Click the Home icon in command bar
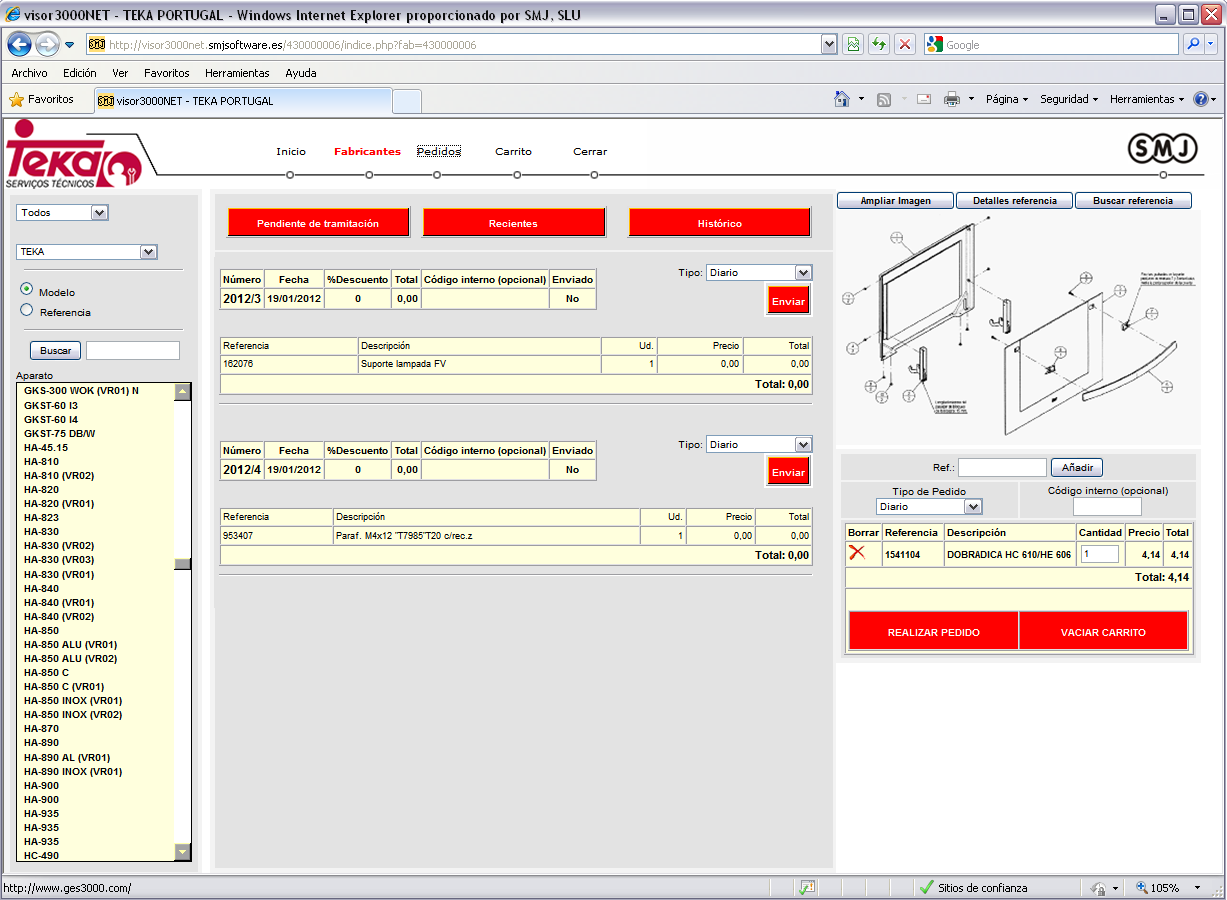This screenshot has height=900, width=1227. tap(843, 99)
